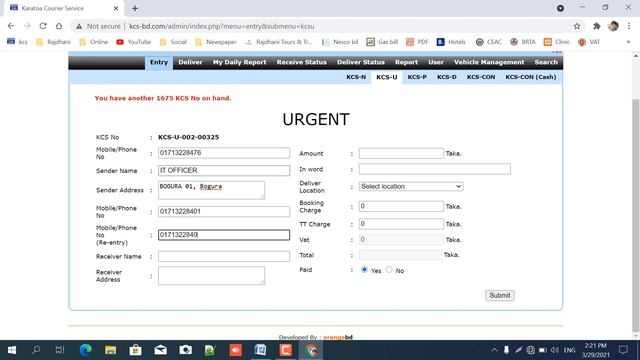Edit the Sender Name field
This screenshot has height=360, width=640.
(x=224, y=171)
